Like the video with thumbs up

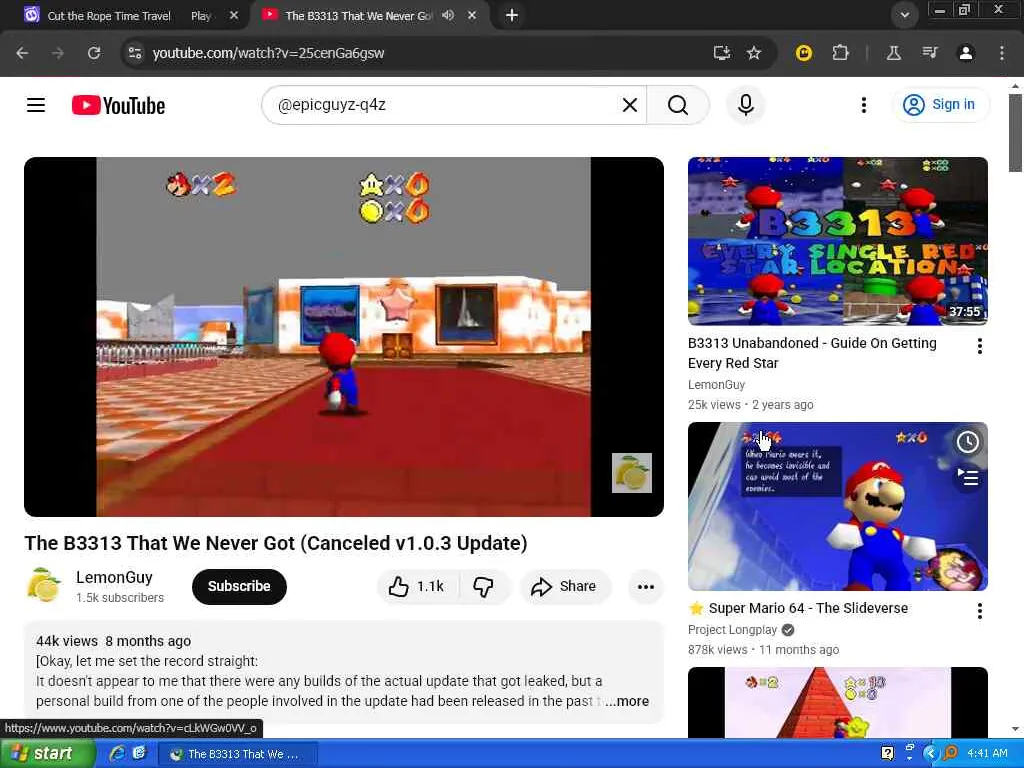click(417, 586)
